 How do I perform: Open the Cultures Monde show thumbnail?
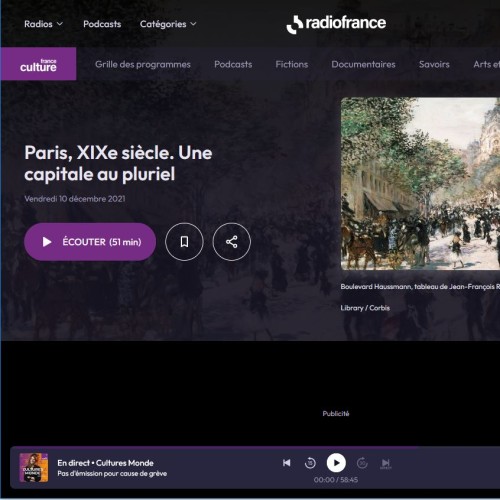point(34,467)
